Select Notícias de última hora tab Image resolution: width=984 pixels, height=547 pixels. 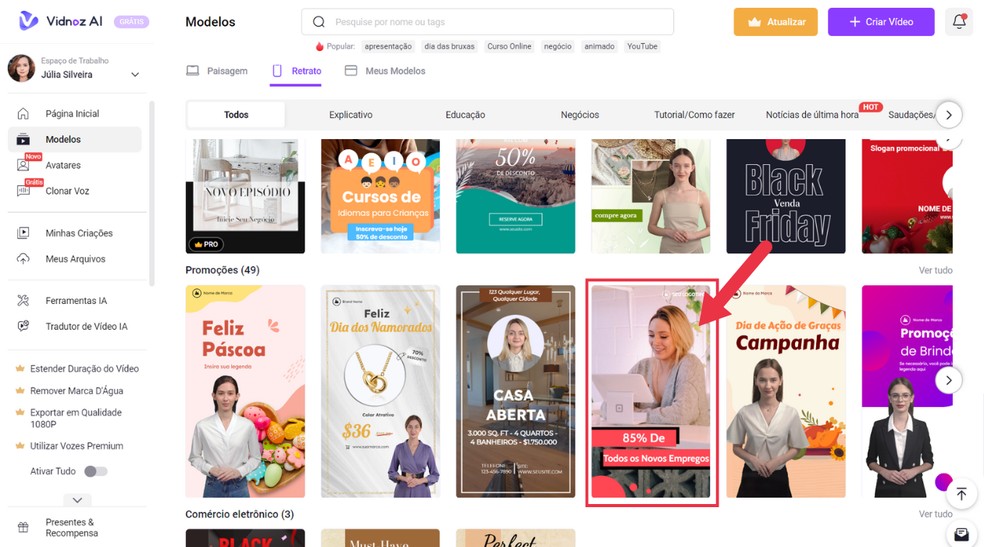pos(812,115)
